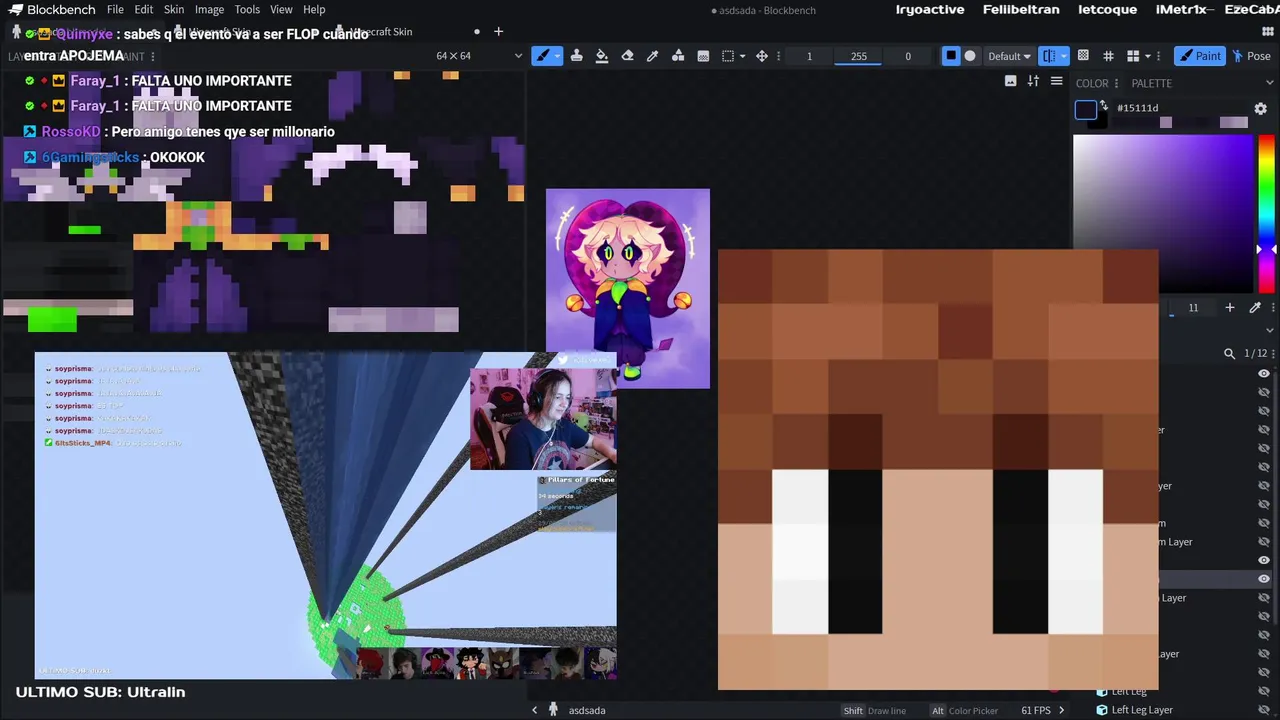Screen dimensions: 1280x720
Task: Open the File menu
Action: 115,10
